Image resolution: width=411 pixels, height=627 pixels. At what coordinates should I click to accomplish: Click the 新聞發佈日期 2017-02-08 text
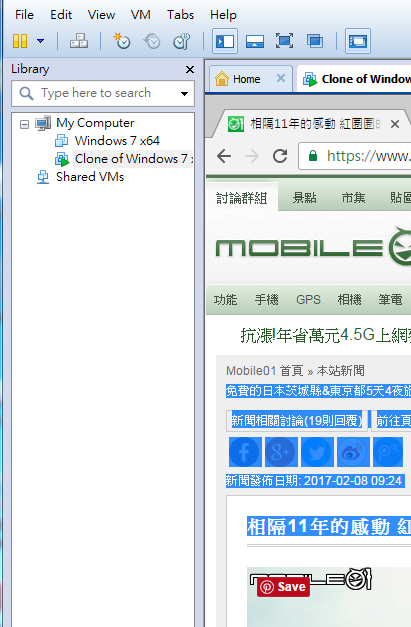[x=314, y=480]
